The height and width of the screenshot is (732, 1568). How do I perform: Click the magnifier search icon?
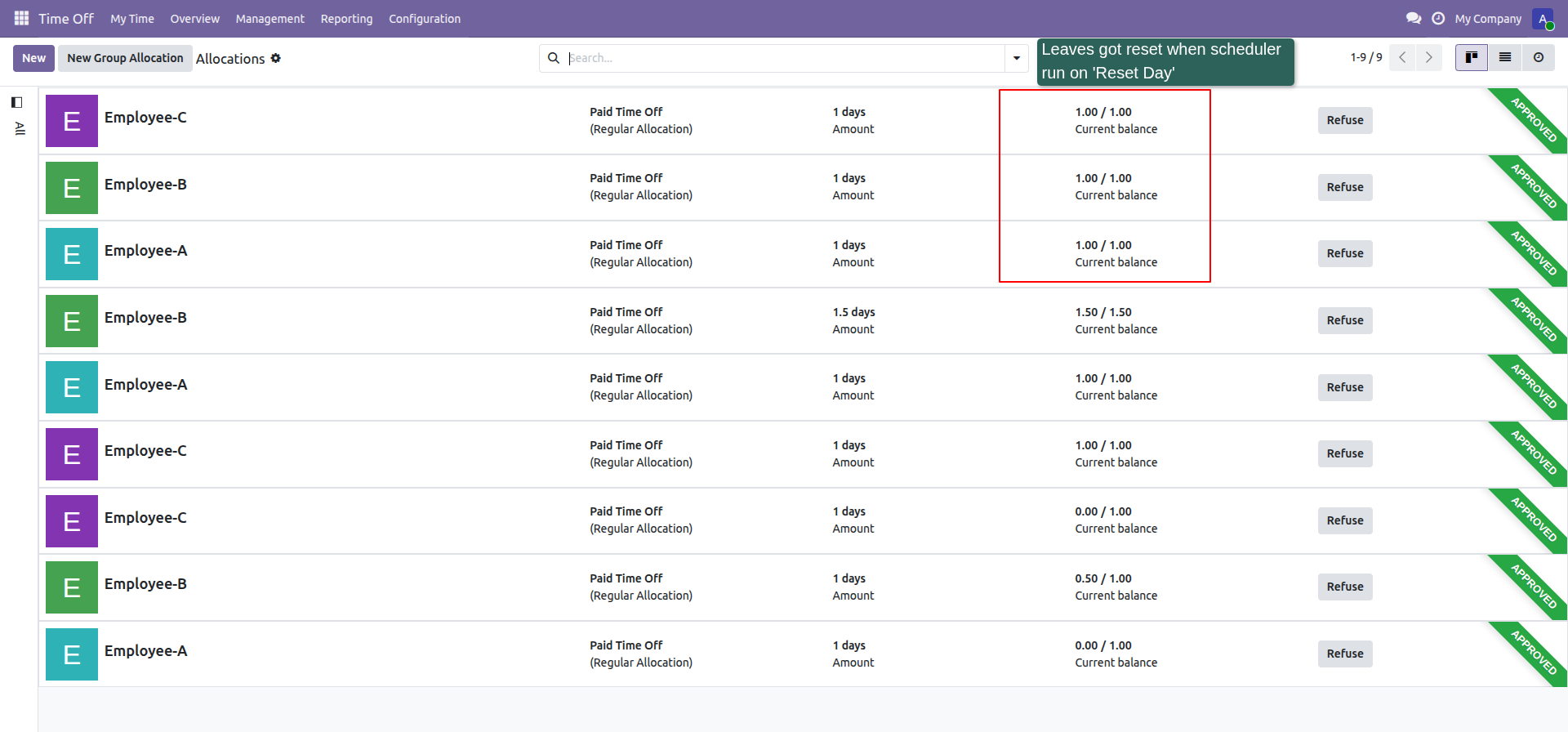coord(554,58)
